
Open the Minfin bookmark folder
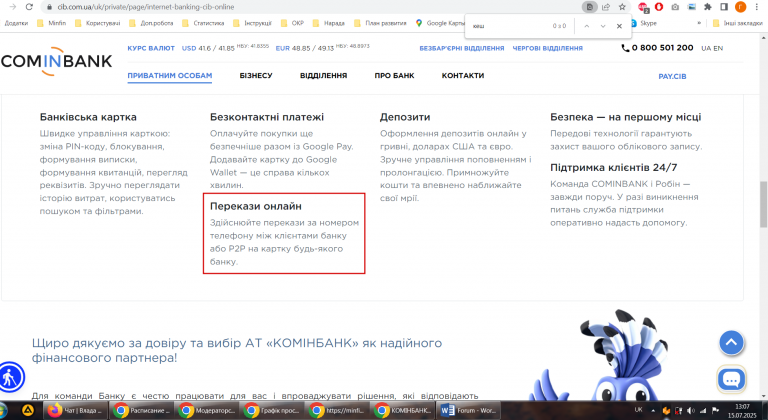point(51,23)
